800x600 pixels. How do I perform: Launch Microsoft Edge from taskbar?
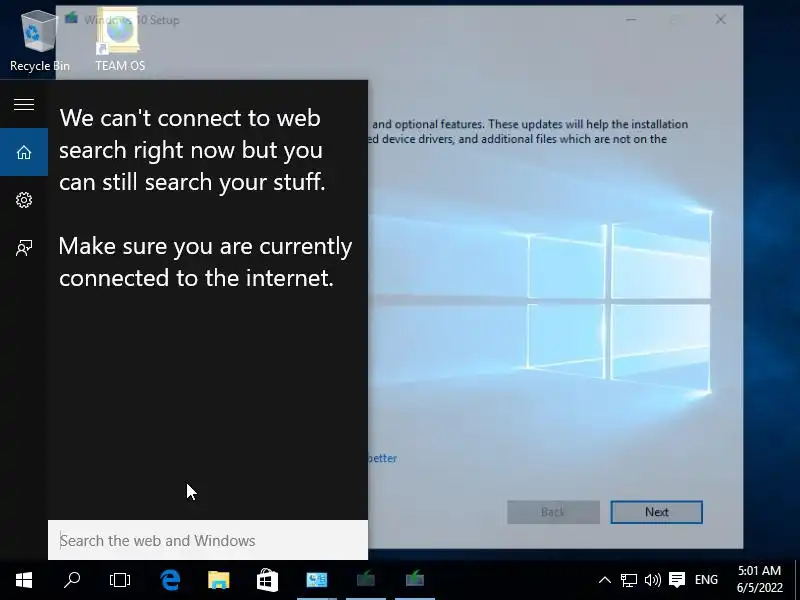tap(170, 580)
